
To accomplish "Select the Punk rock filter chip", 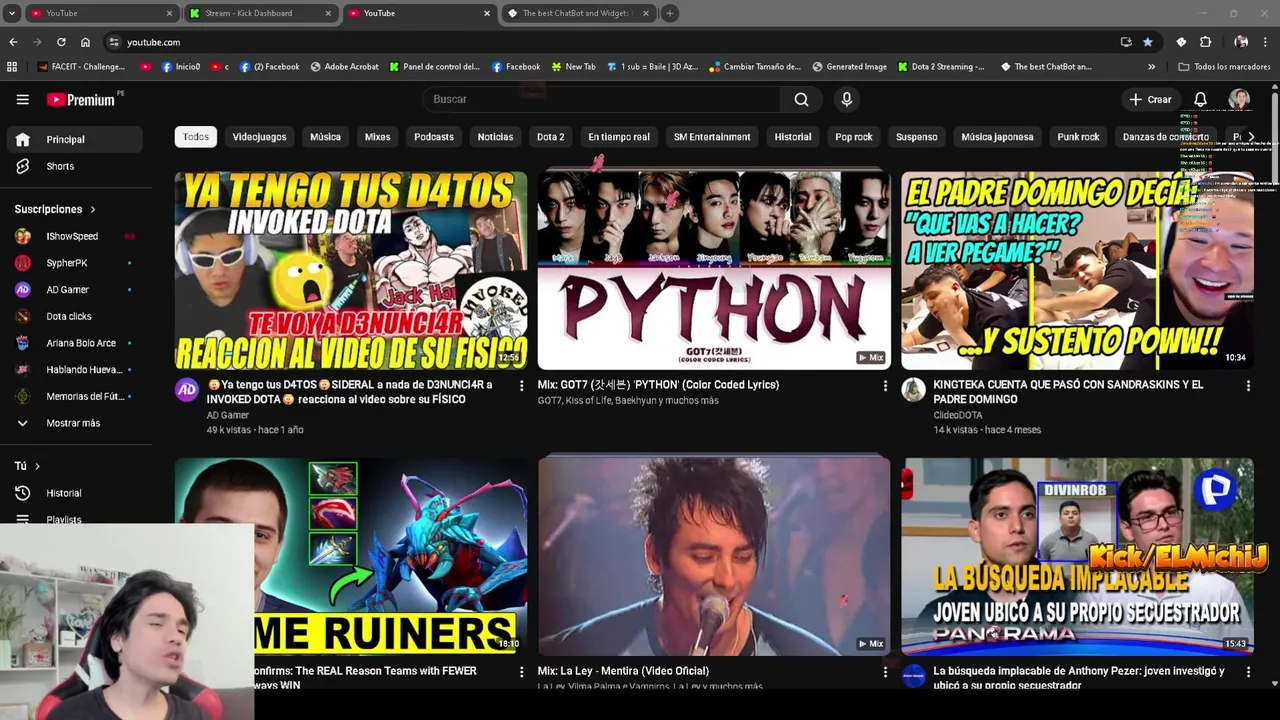I will tap(1078, 137).
